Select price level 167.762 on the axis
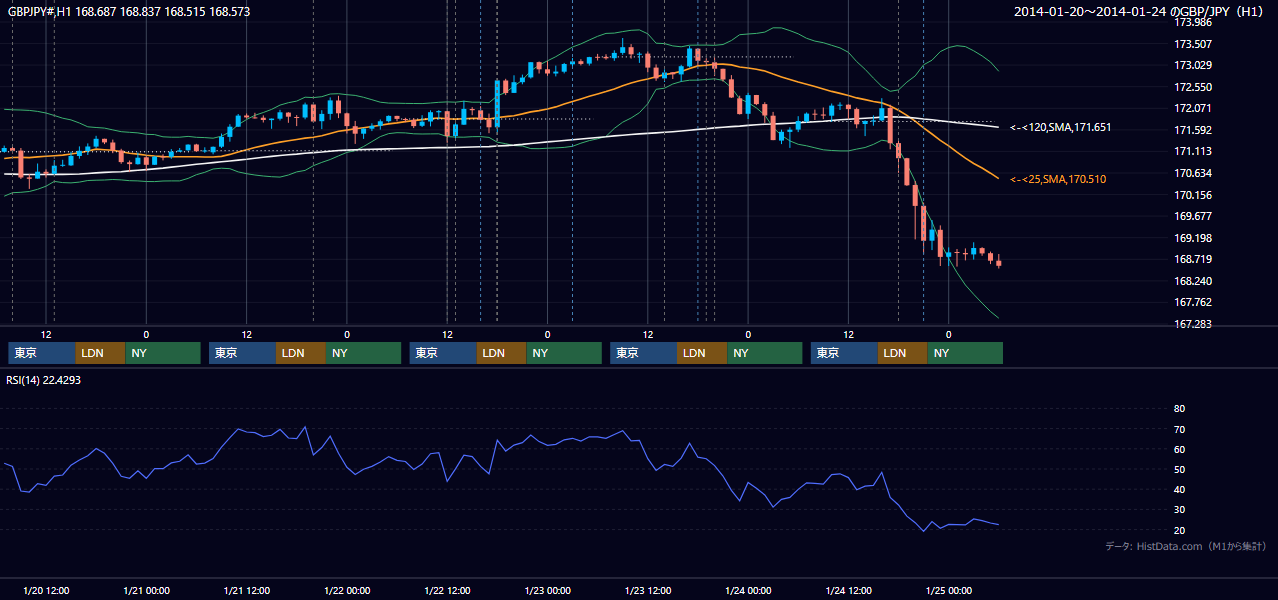The image size is (1278, 600). click(1193, 302)
